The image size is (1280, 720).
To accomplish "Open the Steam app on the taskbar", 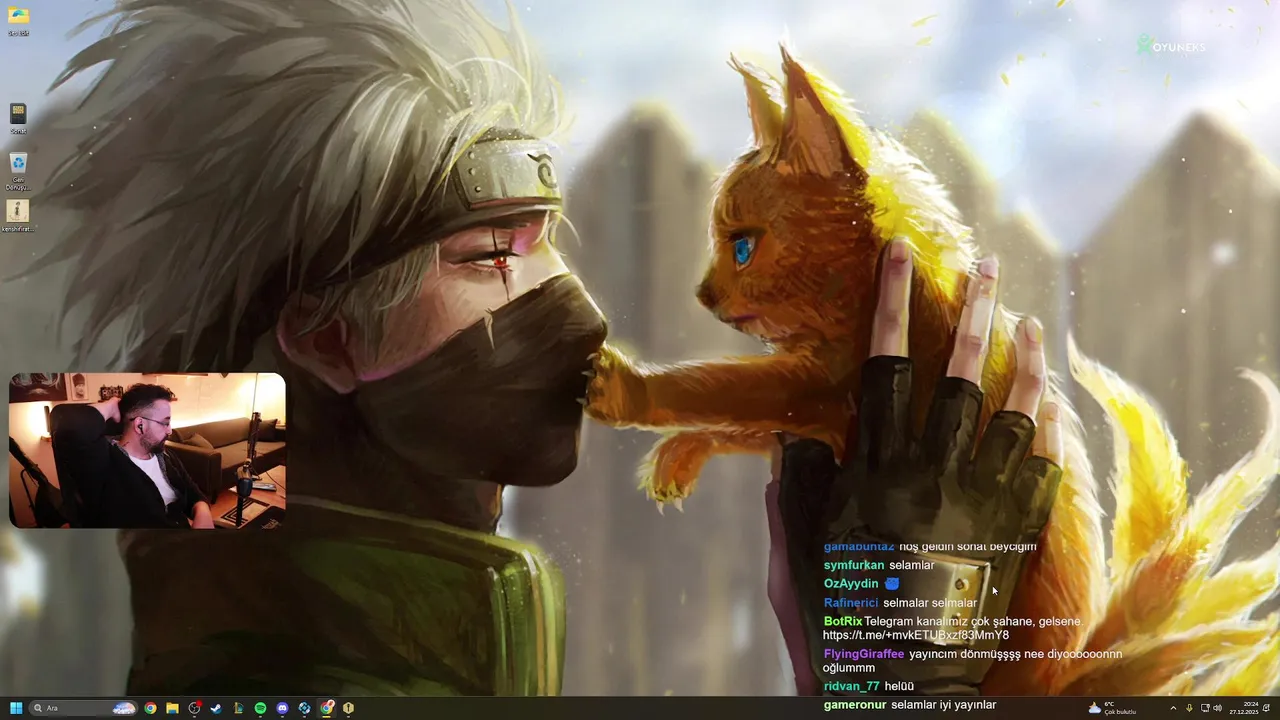I will (x=216, y=708).
